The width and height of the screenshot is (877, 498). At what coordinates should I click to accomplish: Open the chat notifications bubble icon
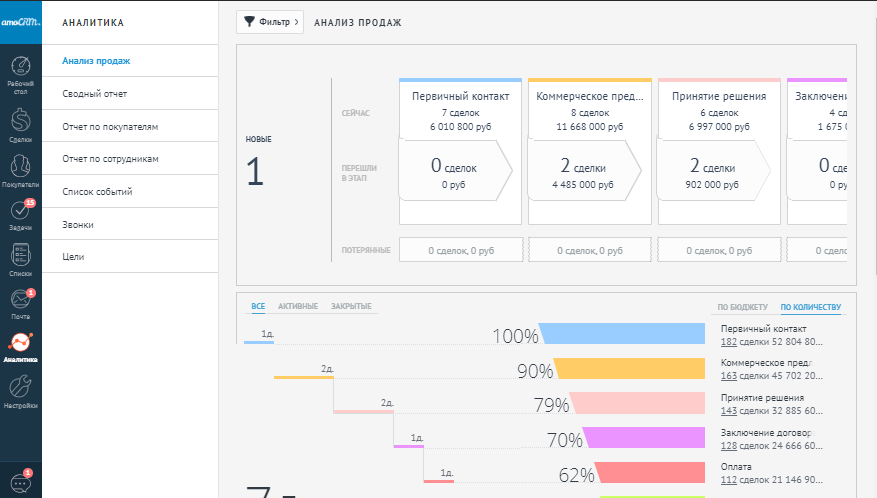pos(20,481)
